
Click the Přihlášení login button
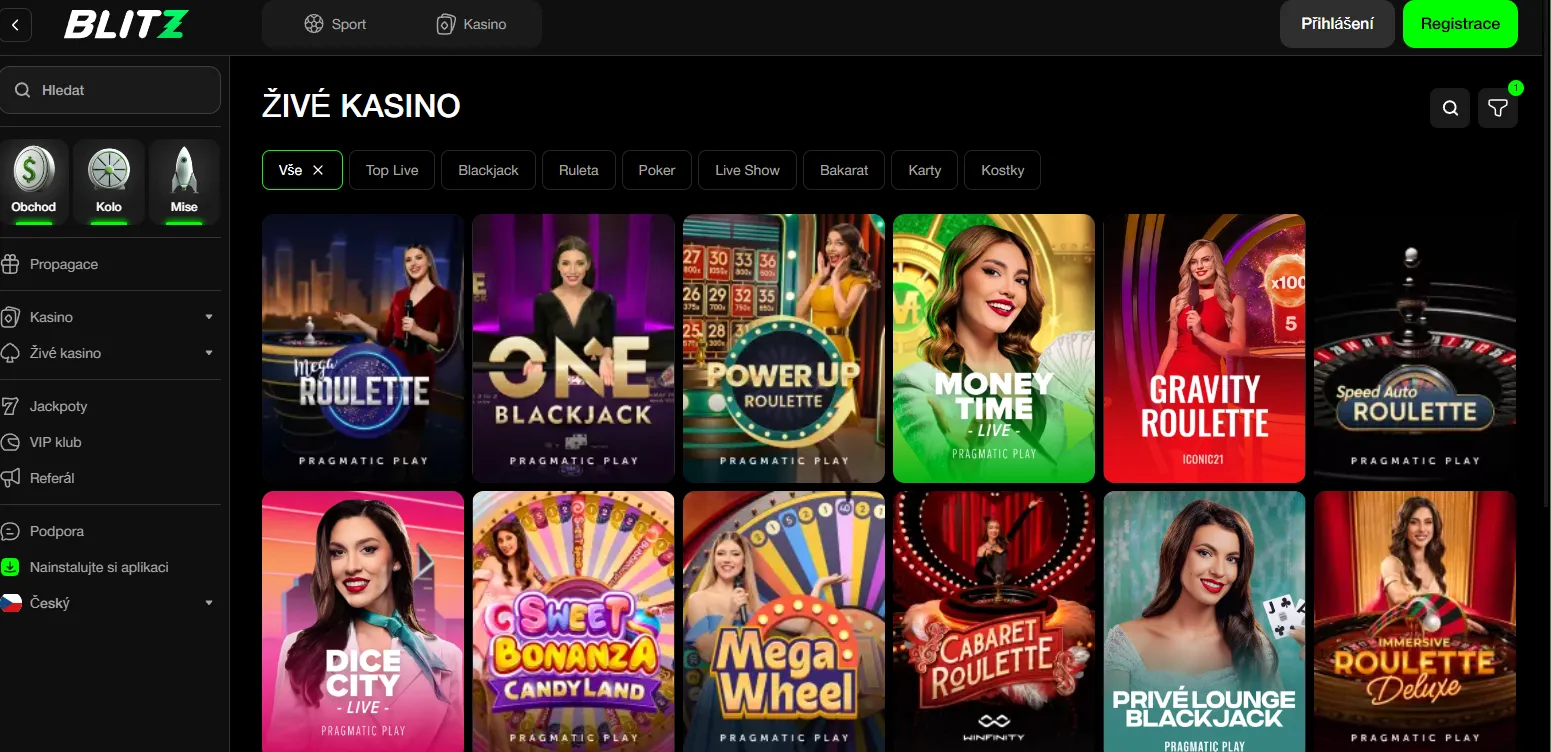click(1337, 24)
